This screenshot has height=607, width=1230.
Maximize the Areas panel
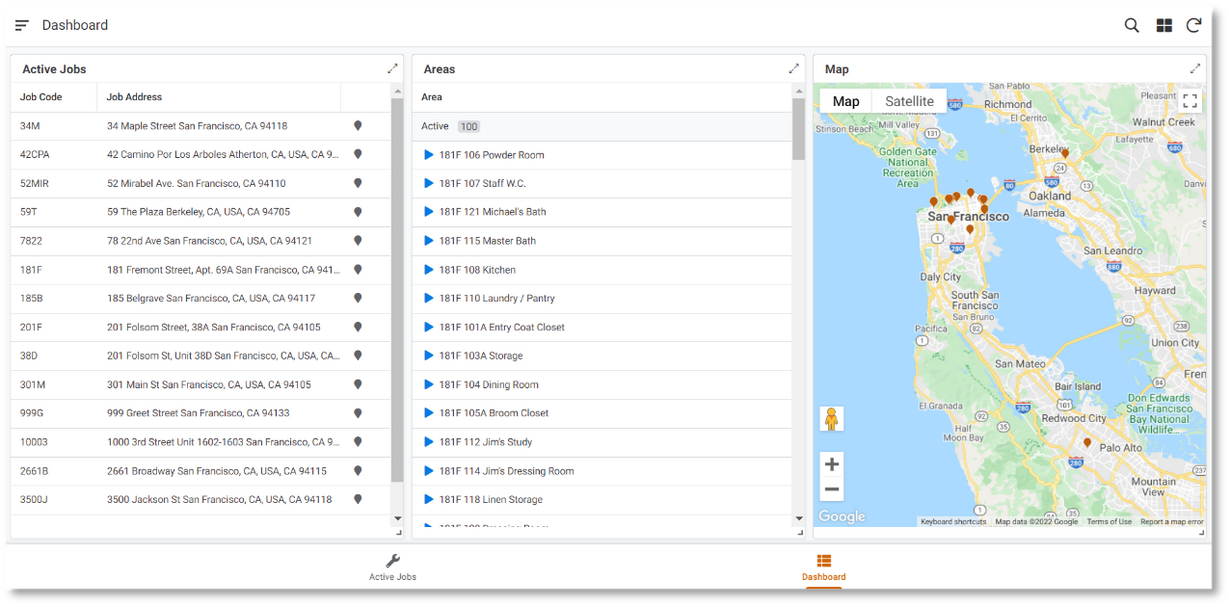point(794,69)
